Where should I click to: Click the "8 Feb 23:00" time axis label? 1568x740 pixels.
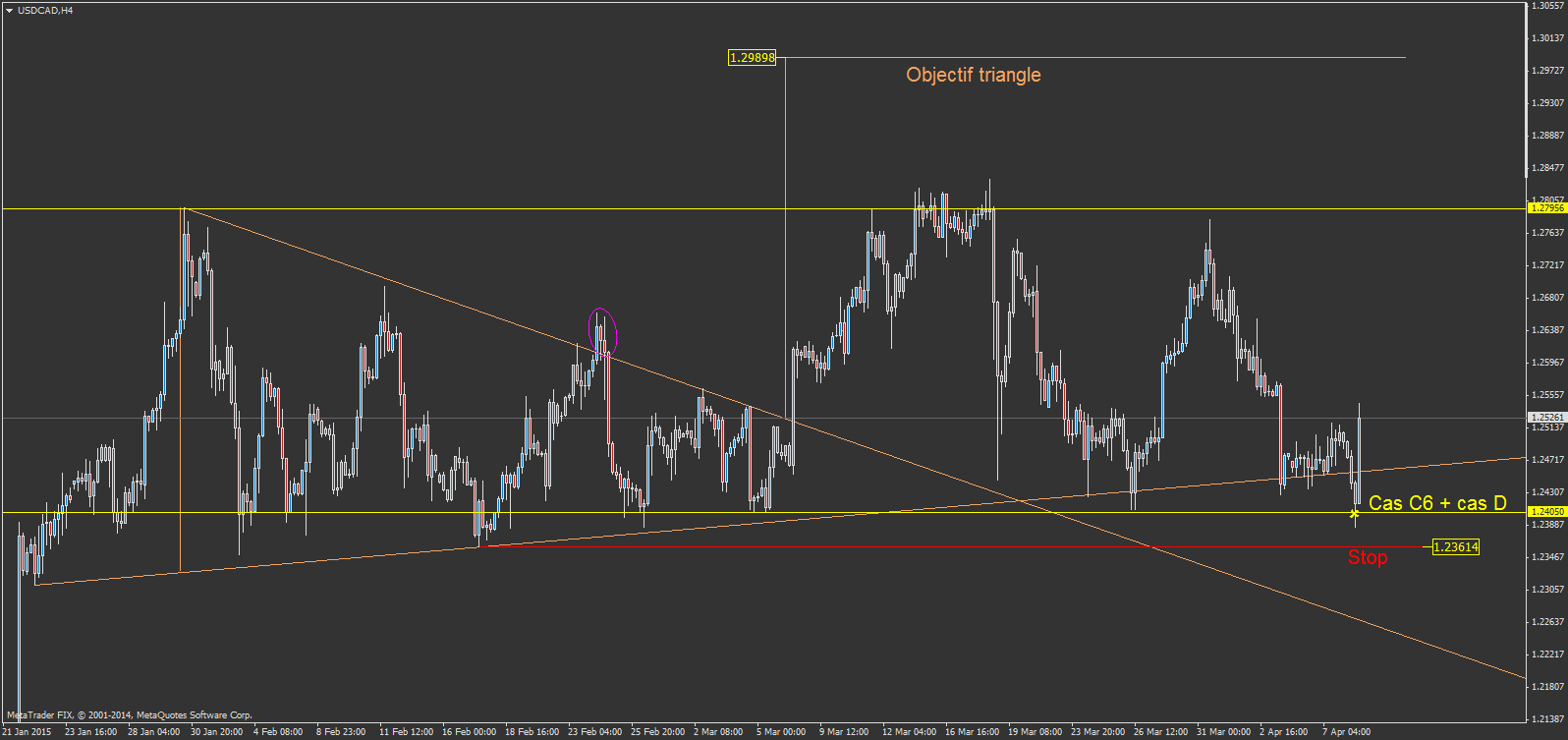[x=341, y=732]
